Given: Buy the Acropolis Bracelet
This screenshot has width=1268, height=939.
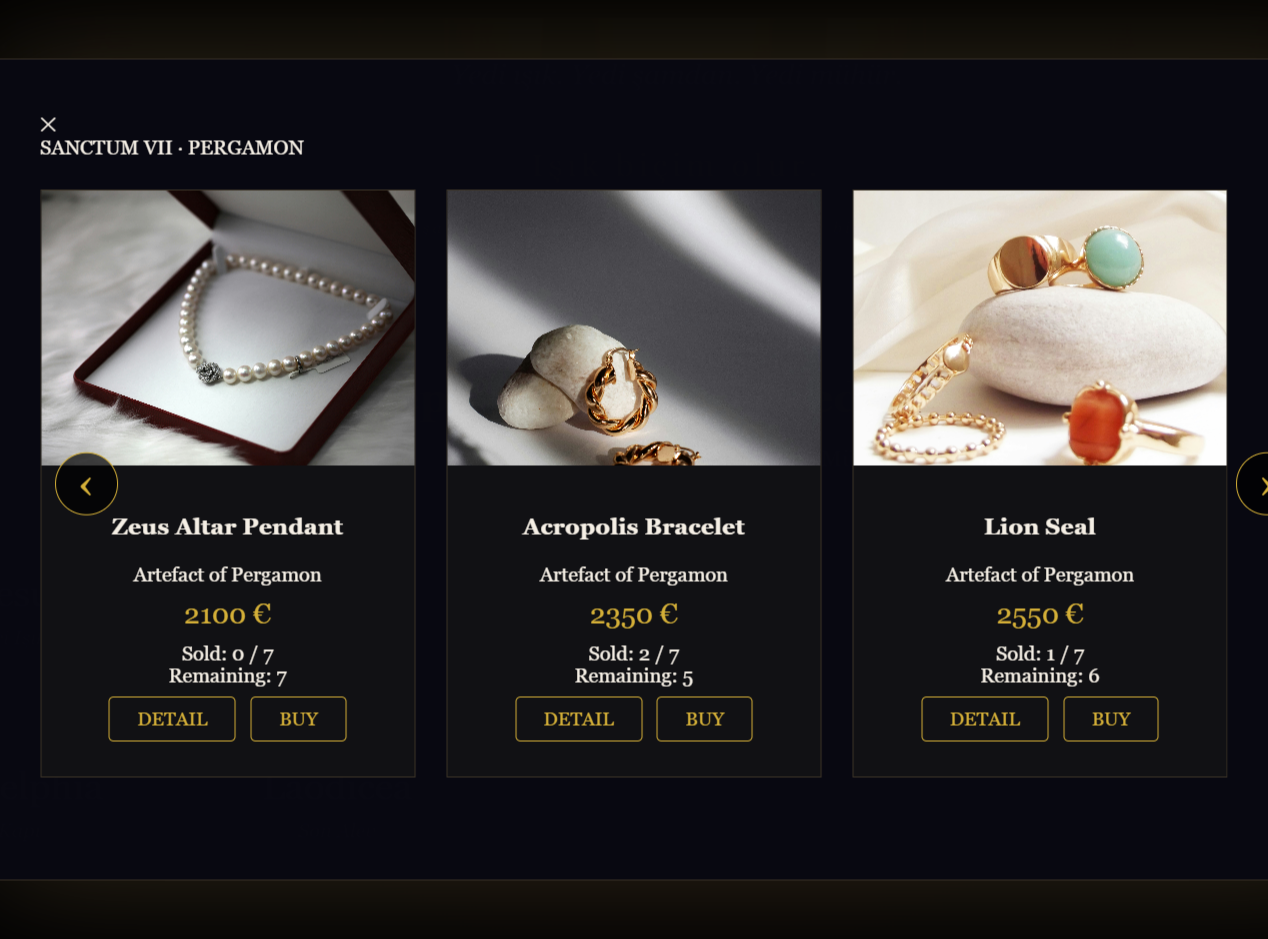Looking at the screenshot, I should [x=704, y=719].
